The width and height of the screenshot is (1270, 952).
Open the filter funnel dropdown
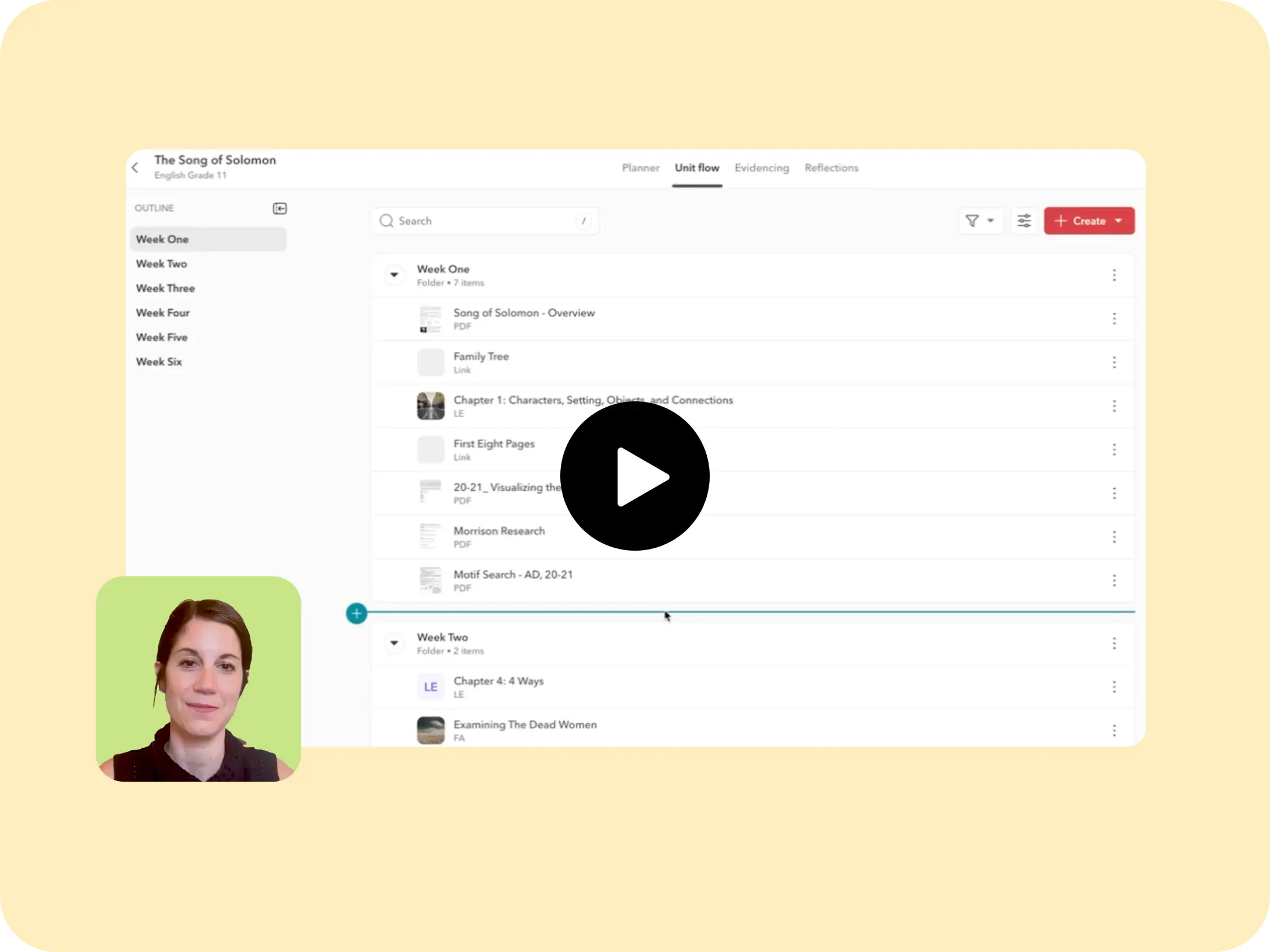tap(980, 221)
